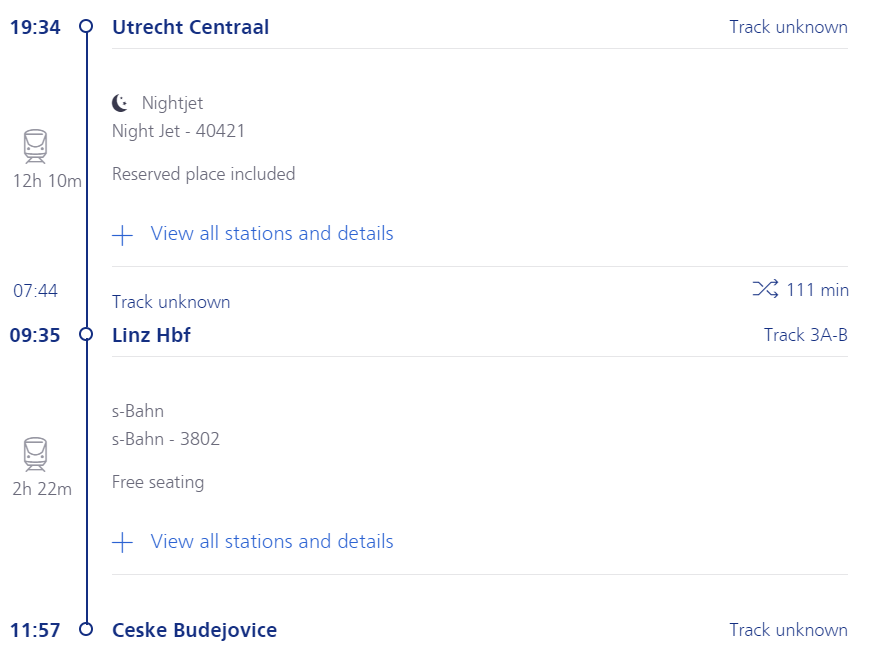Click the 19:34 departure time
872x653 pixels.
[x=35, y=27]
